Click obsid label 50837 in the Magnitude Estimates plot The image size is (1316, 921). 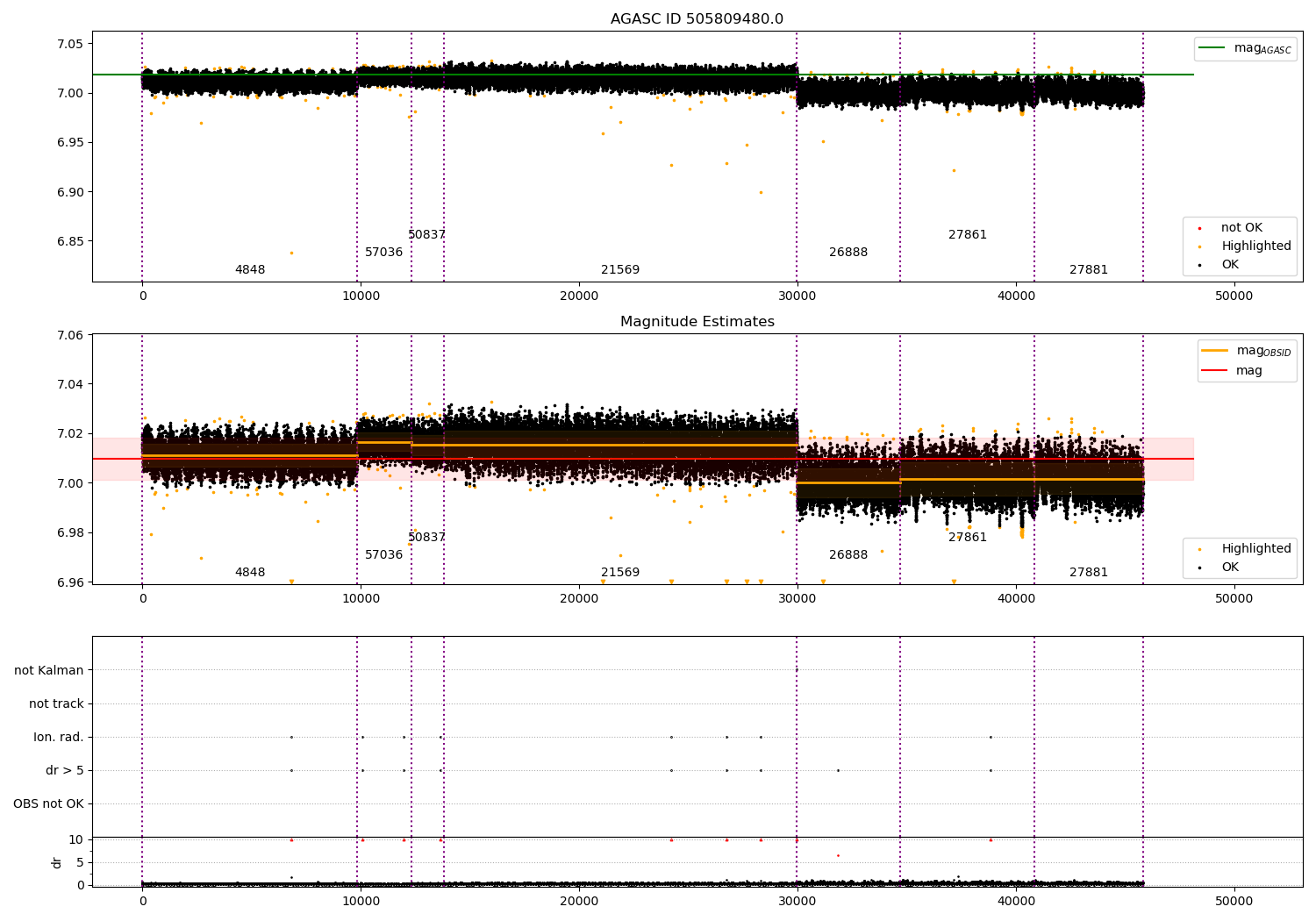pyautogui.click(x=427, y=538)
